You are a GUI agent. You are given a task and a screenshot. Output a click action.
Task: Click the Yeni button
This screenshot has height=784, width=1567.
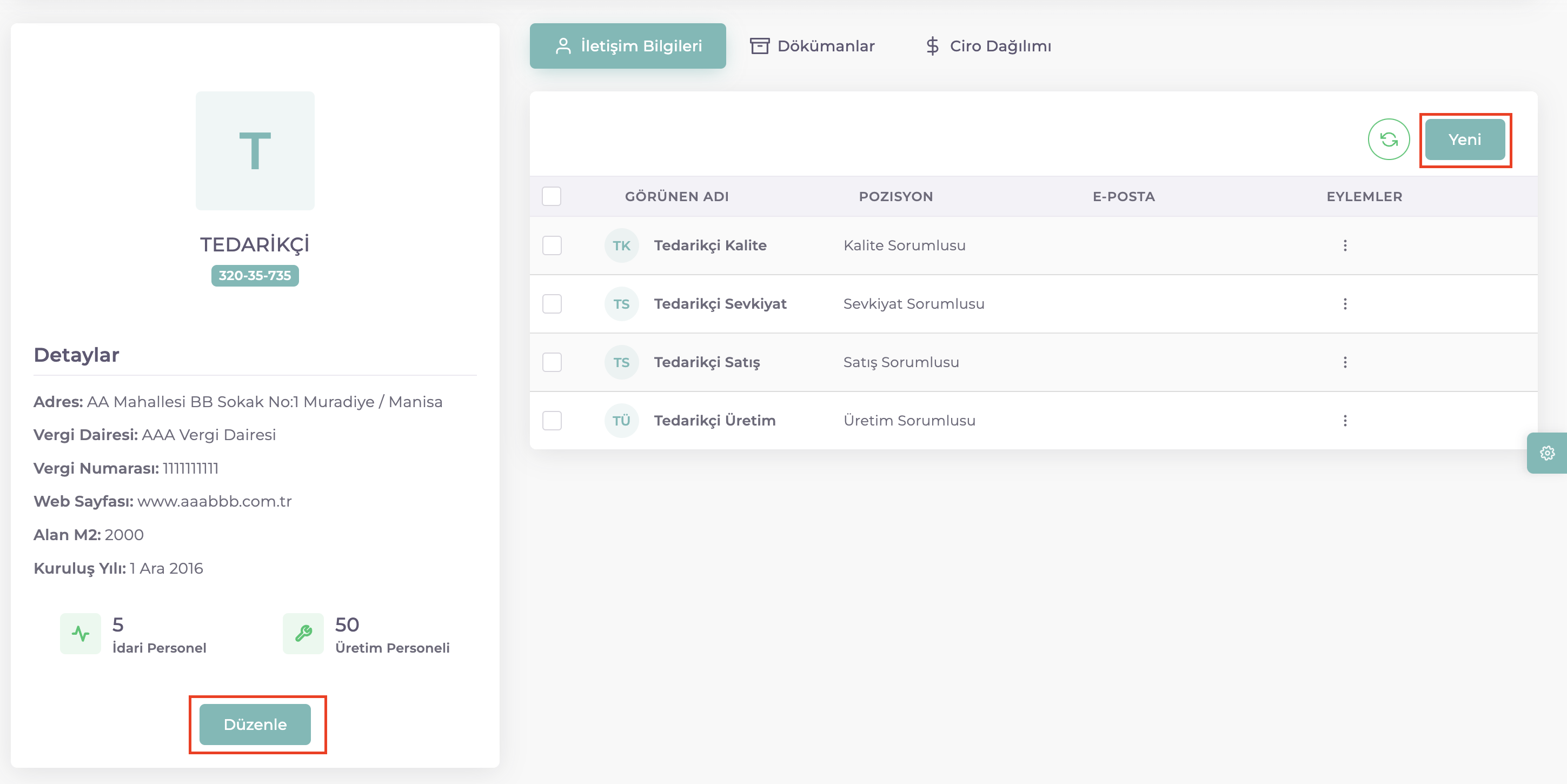1464,140
